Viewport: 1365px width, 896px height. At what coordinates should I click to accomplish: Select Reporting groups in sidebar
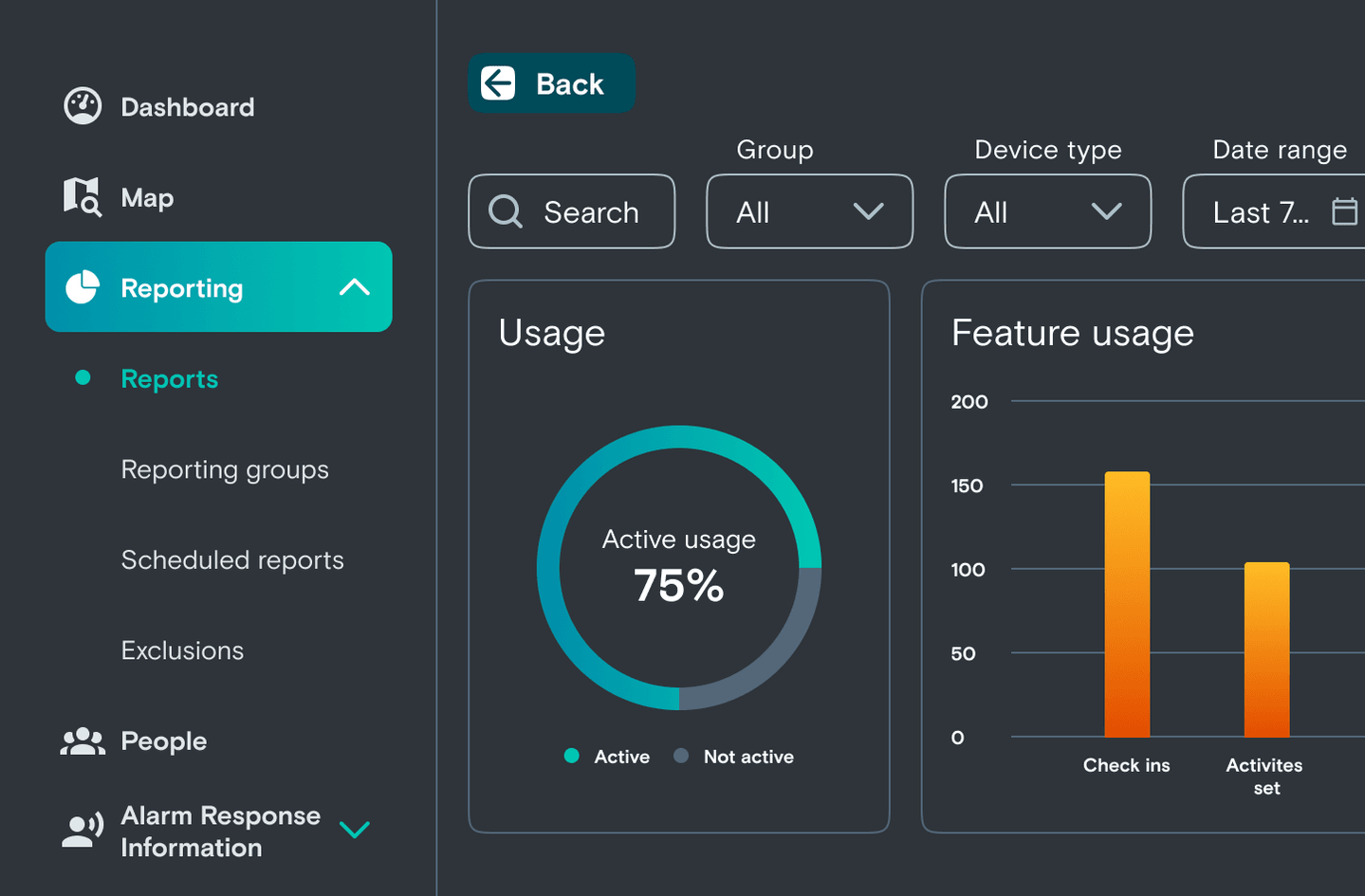[x=225, y=469]
